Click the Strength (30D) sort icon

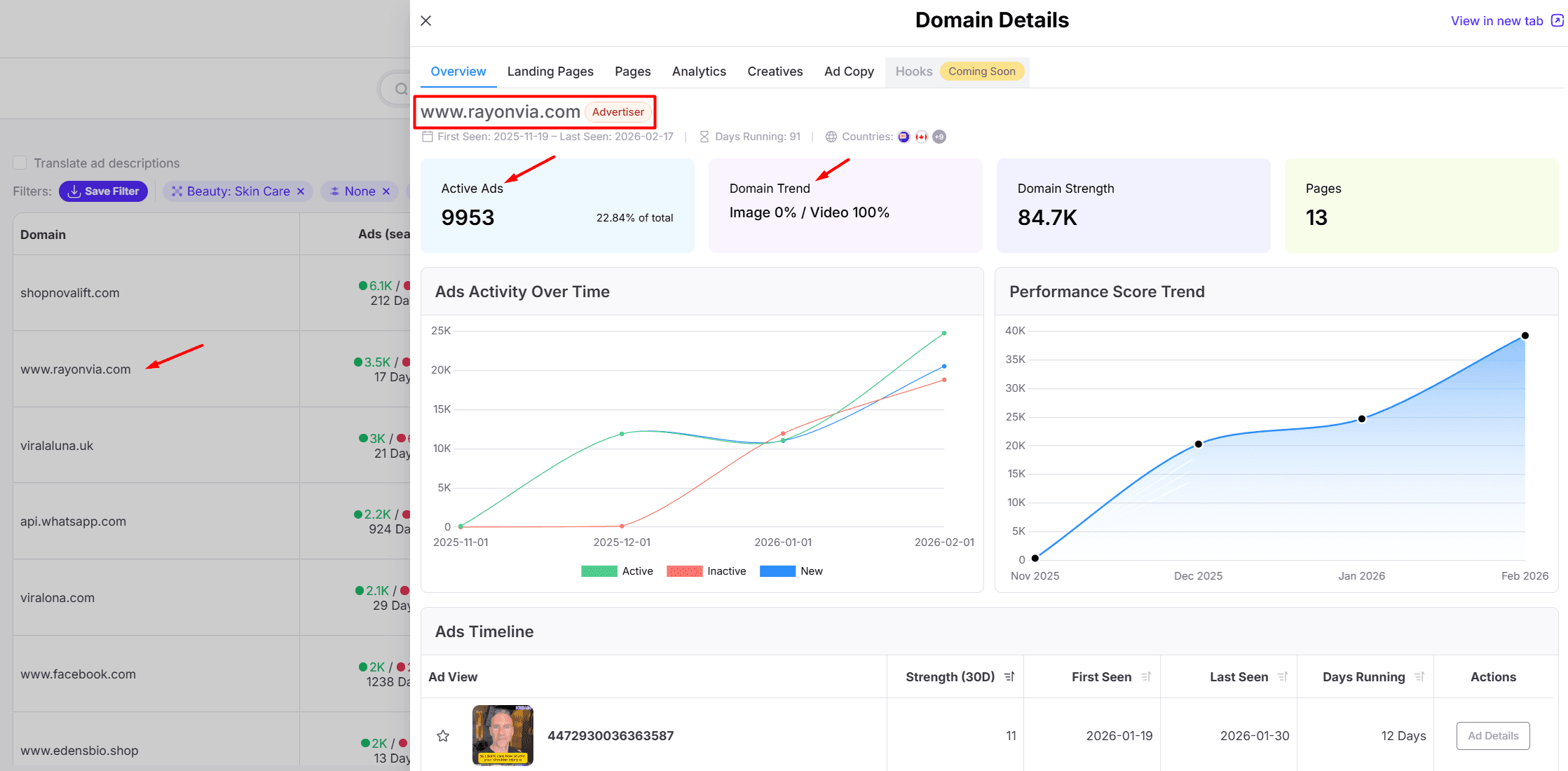point(1009,677)
